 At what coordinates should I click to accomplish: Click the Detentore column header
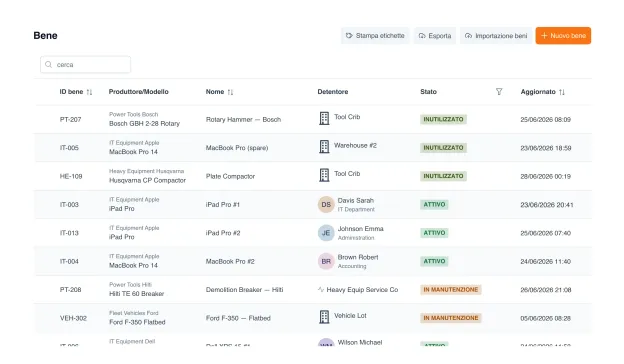[333, 92]
